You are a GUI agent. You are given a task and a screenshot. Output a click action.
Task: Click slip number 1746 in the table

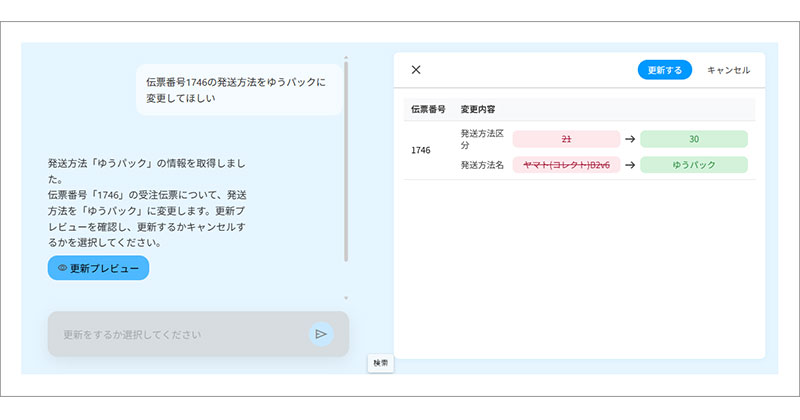(422, 151)
